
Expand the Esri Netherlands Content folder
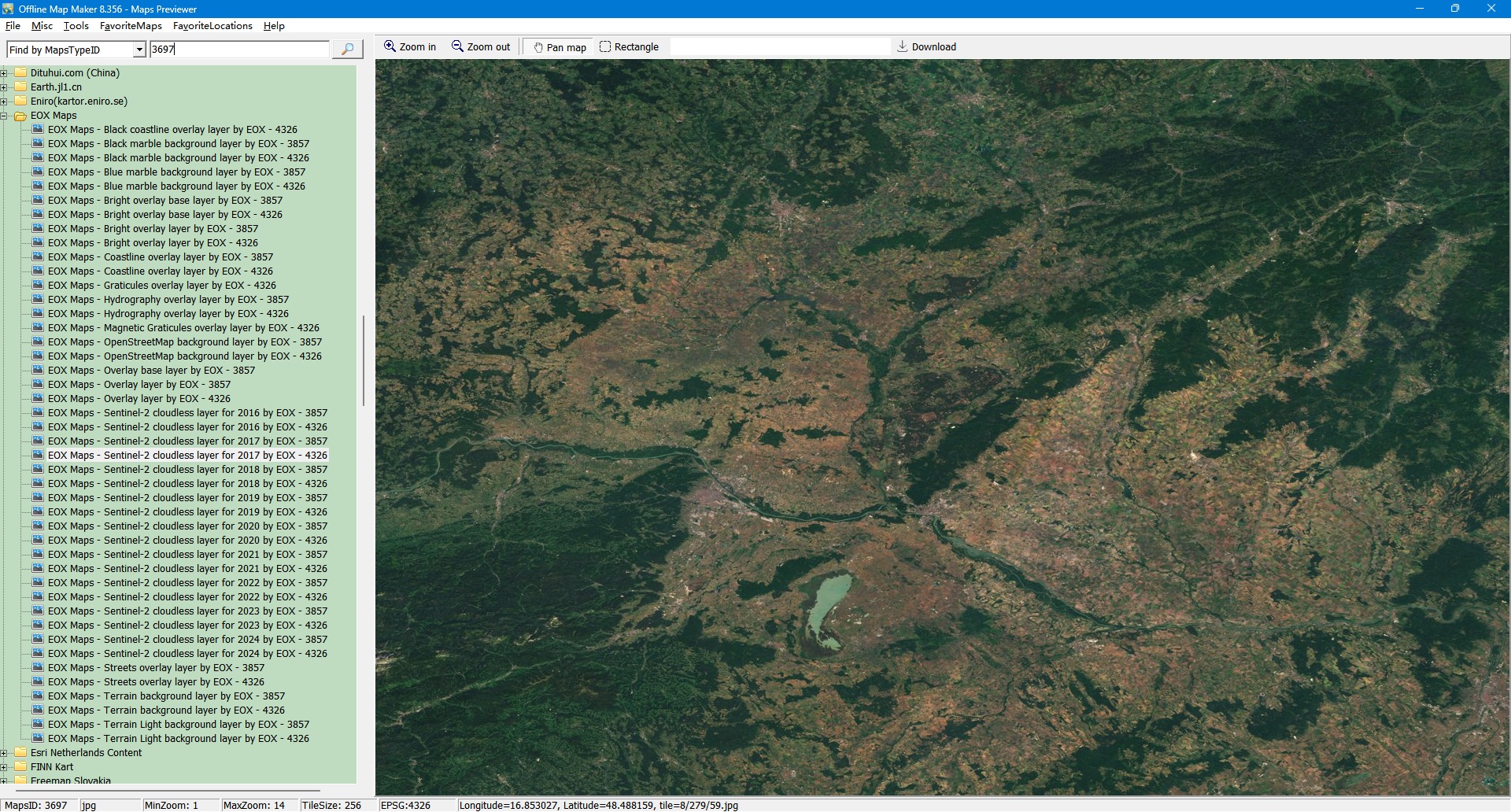pos(4,753)
